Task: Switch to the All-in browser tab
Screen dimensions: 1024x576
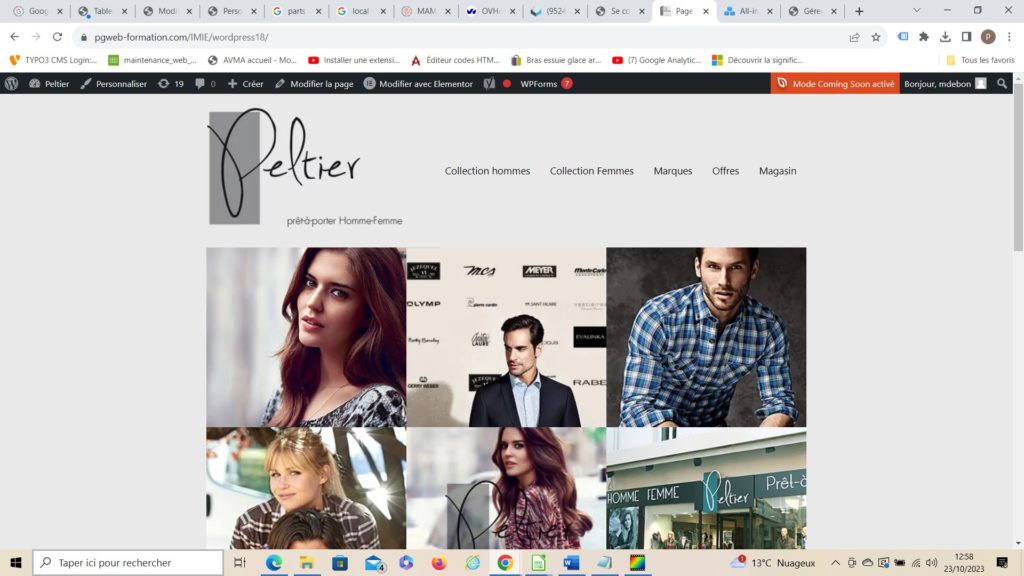Action: (x=748, y=11)
